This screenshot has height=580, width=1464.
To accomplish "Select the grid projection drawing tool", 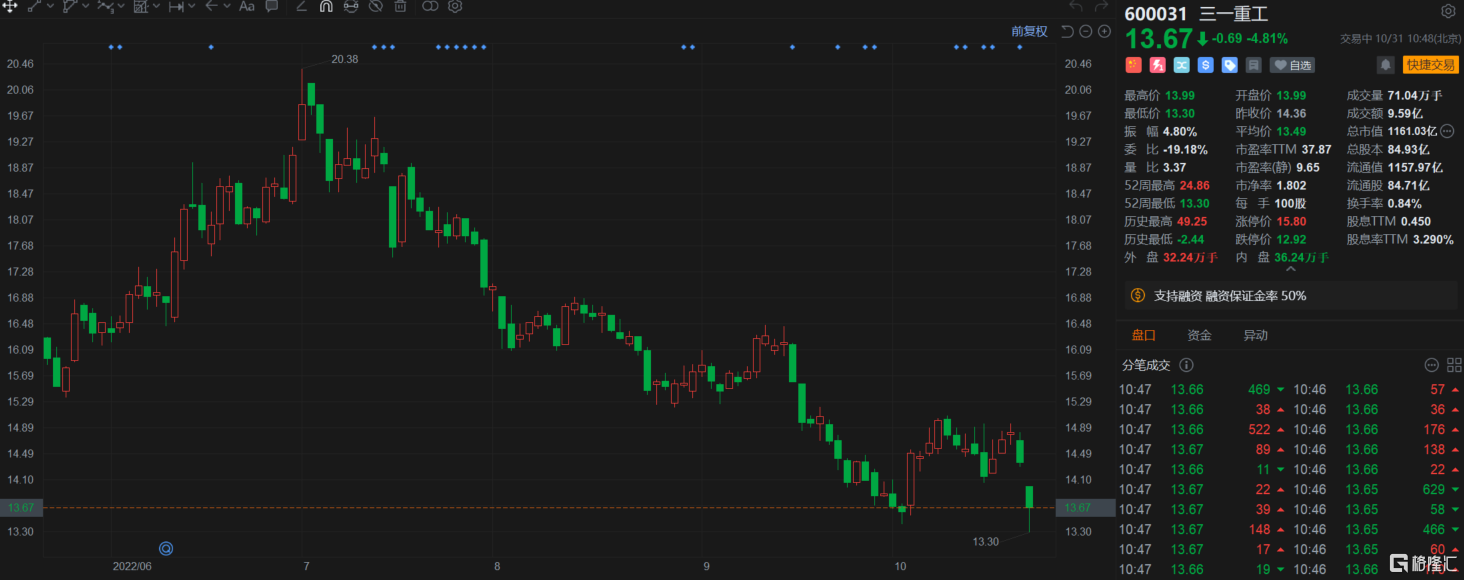I will [x=141, y=5].
